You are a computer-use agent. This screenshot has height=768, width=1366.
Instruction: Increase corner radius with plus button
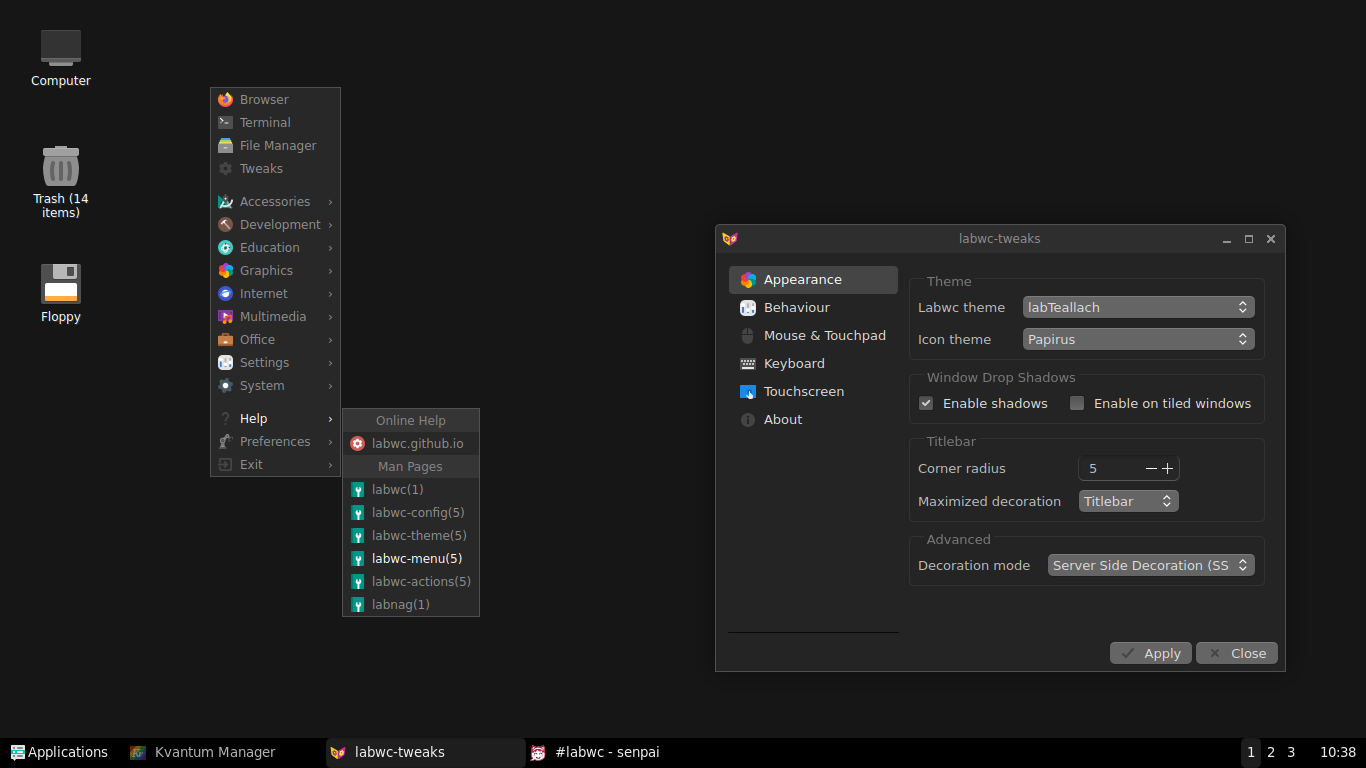coord(1167,469)
